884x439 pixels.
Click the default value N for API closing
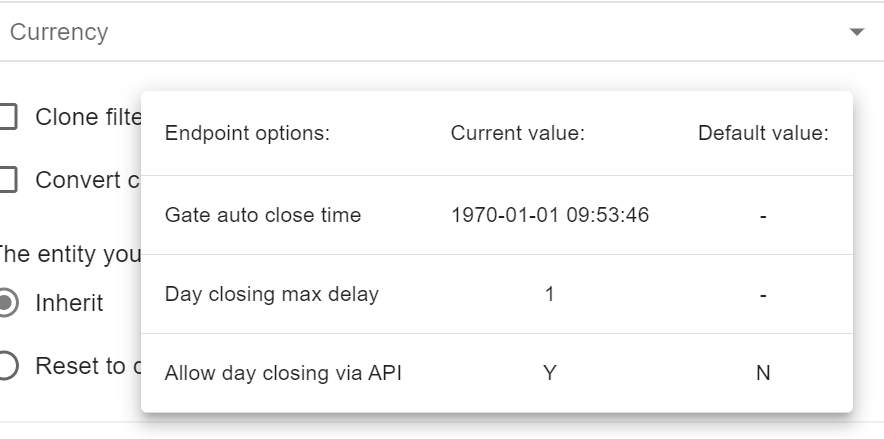(x=763, y=373)
